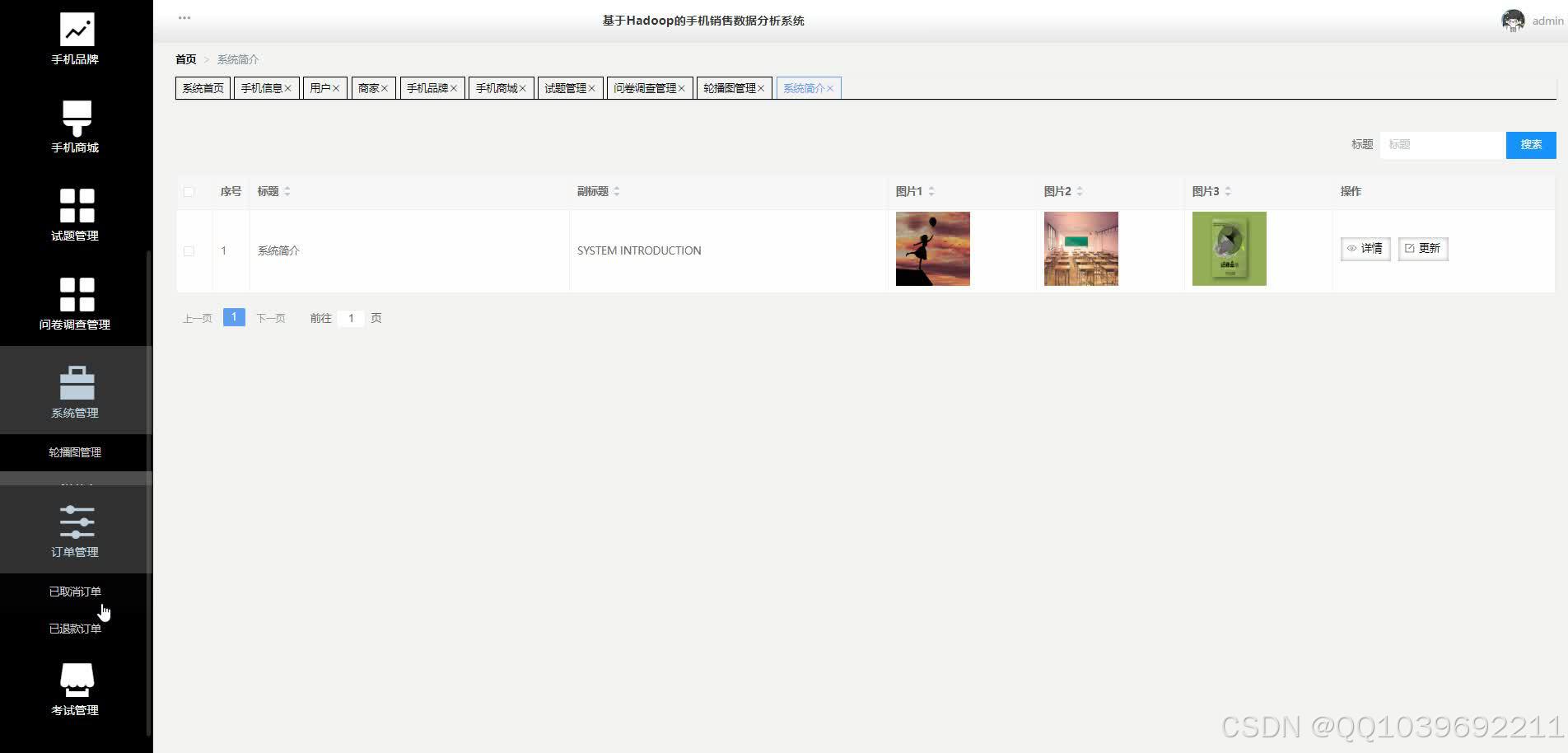Go to 上一页 in pagination
Viewport: 1568px width, 753px height.
(x=197, y=318)
